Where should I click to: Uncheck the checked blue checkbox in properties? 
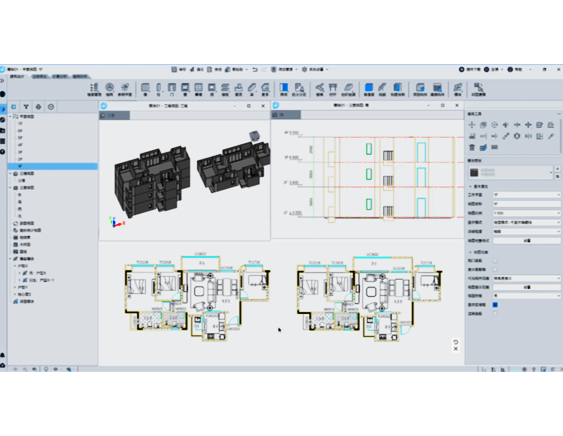click(495, 305)
